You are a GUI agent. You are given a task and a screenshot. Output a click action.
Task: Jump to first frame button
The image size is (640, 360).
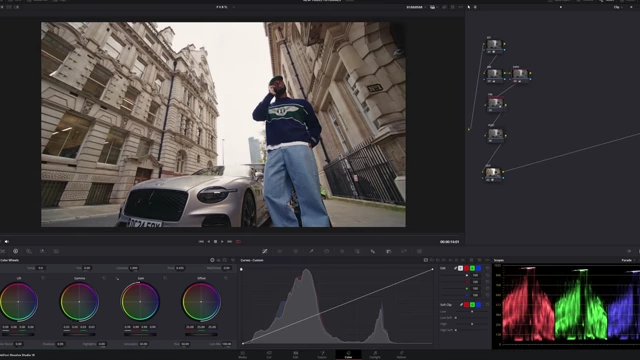201,242
